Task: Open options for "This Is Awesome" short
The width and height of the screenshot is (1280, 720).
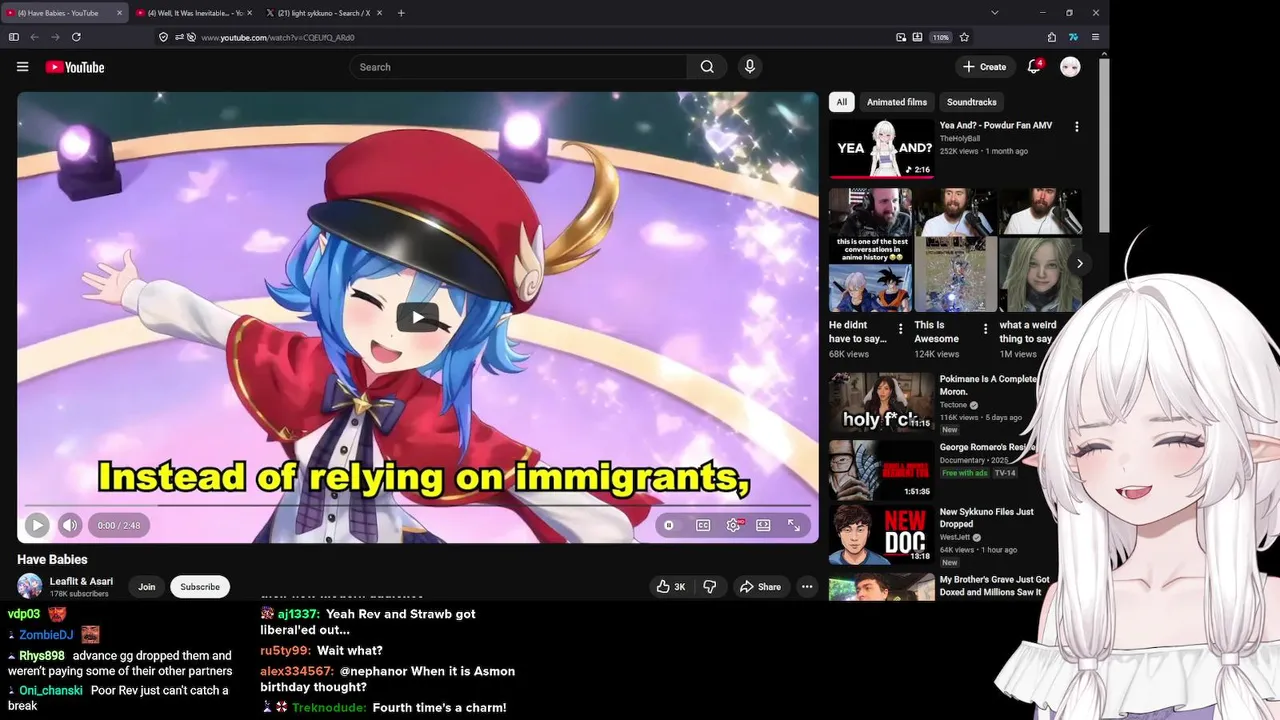Action: [x=985, y=328]
